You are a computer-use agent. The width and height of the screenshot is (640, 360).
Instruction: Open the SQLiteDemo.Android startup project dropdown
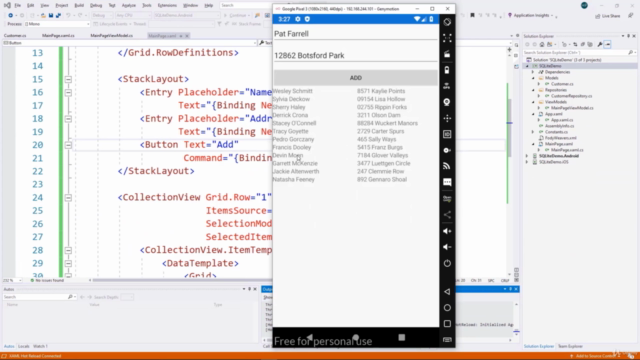[186, 16]
